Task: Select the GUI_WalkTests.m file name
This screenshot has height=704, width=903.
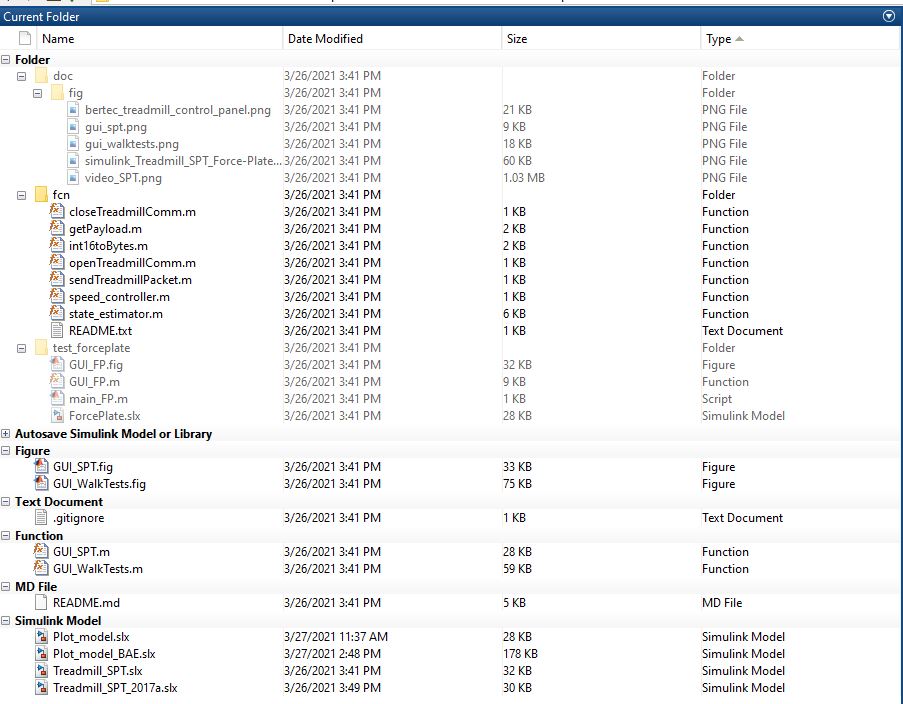Action: pos(97,569)
